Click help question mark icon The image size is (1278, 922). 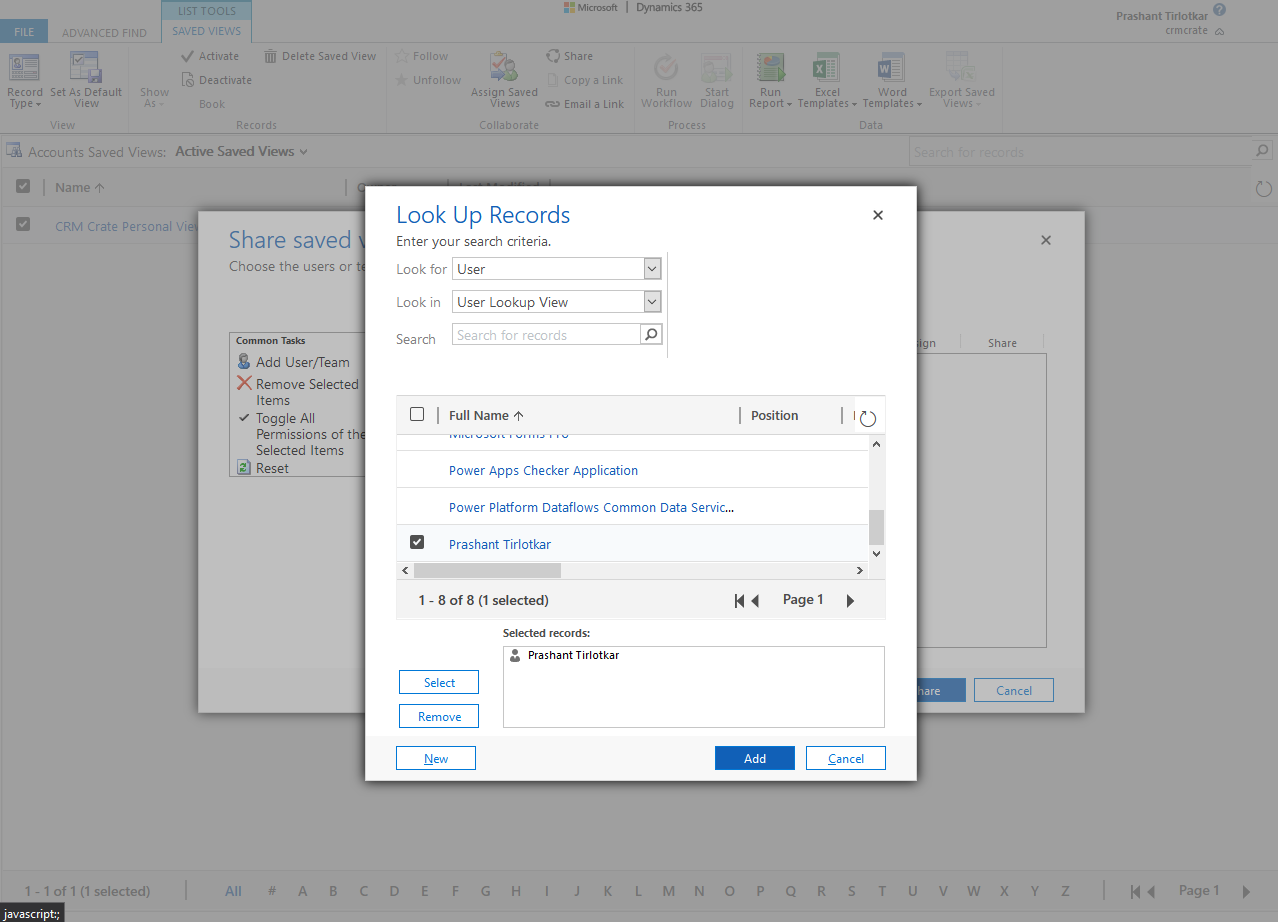tap(1219, 10)
